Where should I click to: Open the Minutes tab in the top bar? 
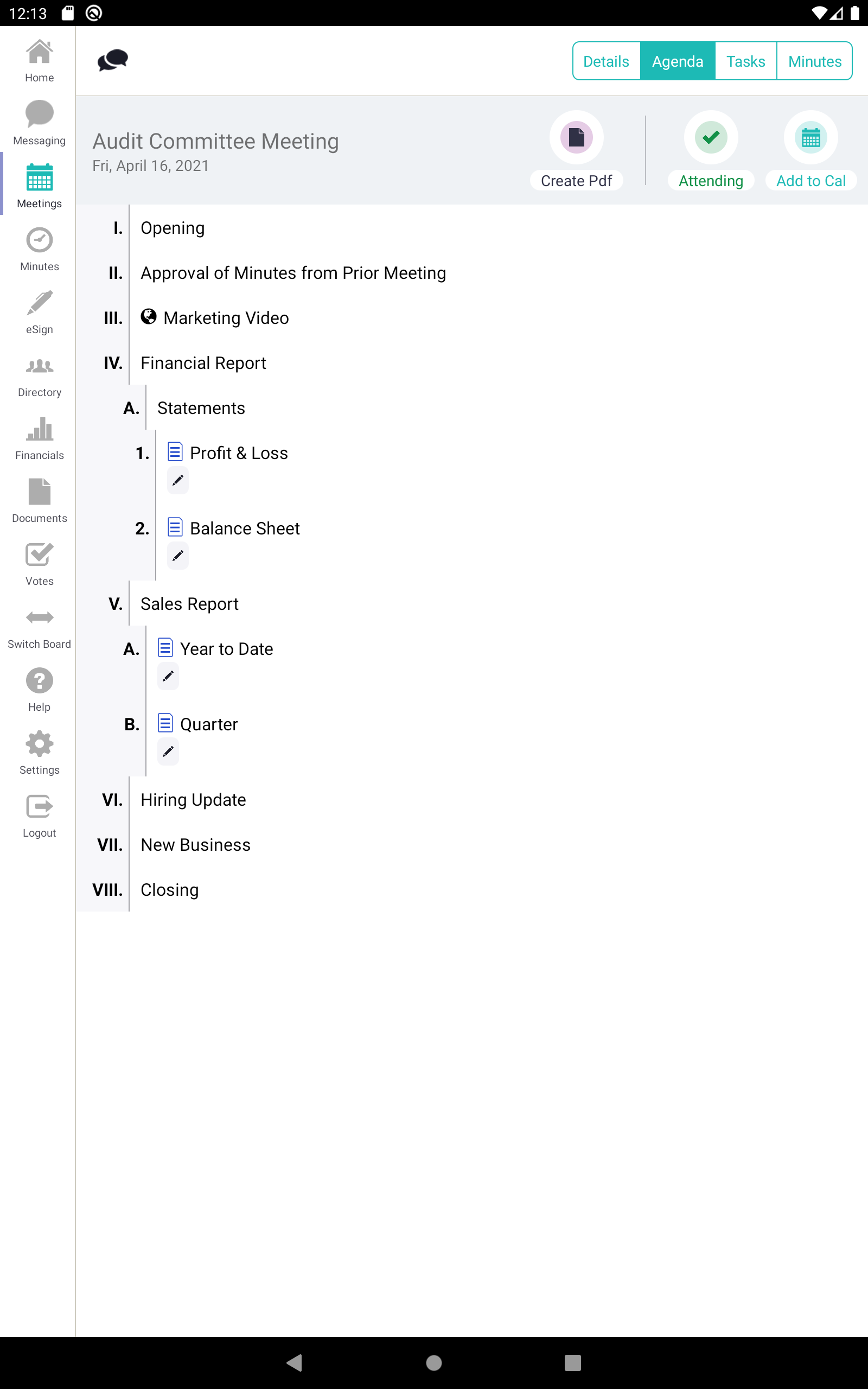tap(815, 61)
